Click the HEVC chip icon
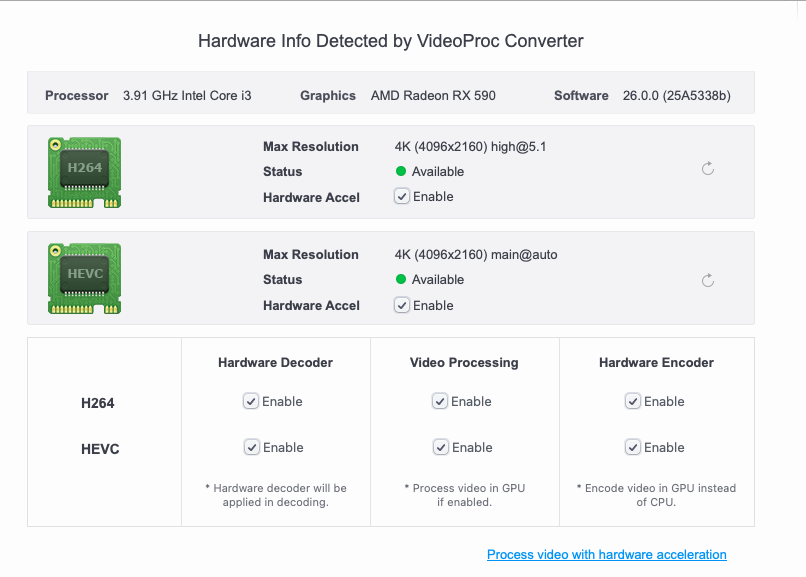Viewport: 806px width, 577px height. pos(84,279)
